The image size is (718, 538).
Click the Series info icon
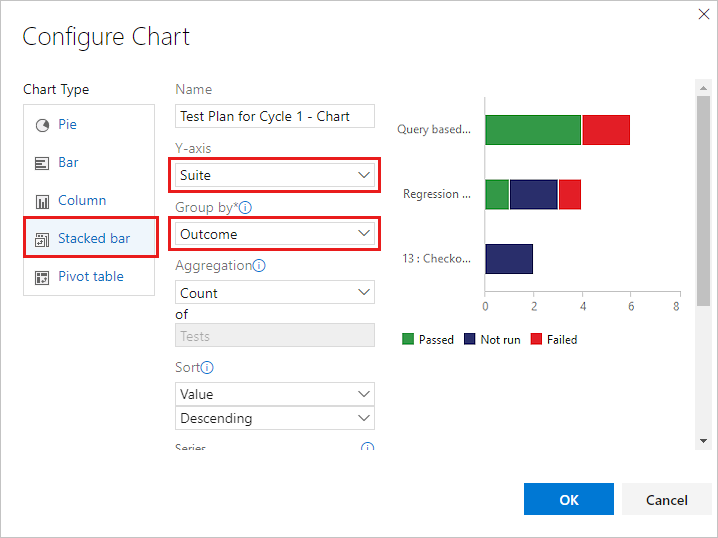[x=367, y=448]
